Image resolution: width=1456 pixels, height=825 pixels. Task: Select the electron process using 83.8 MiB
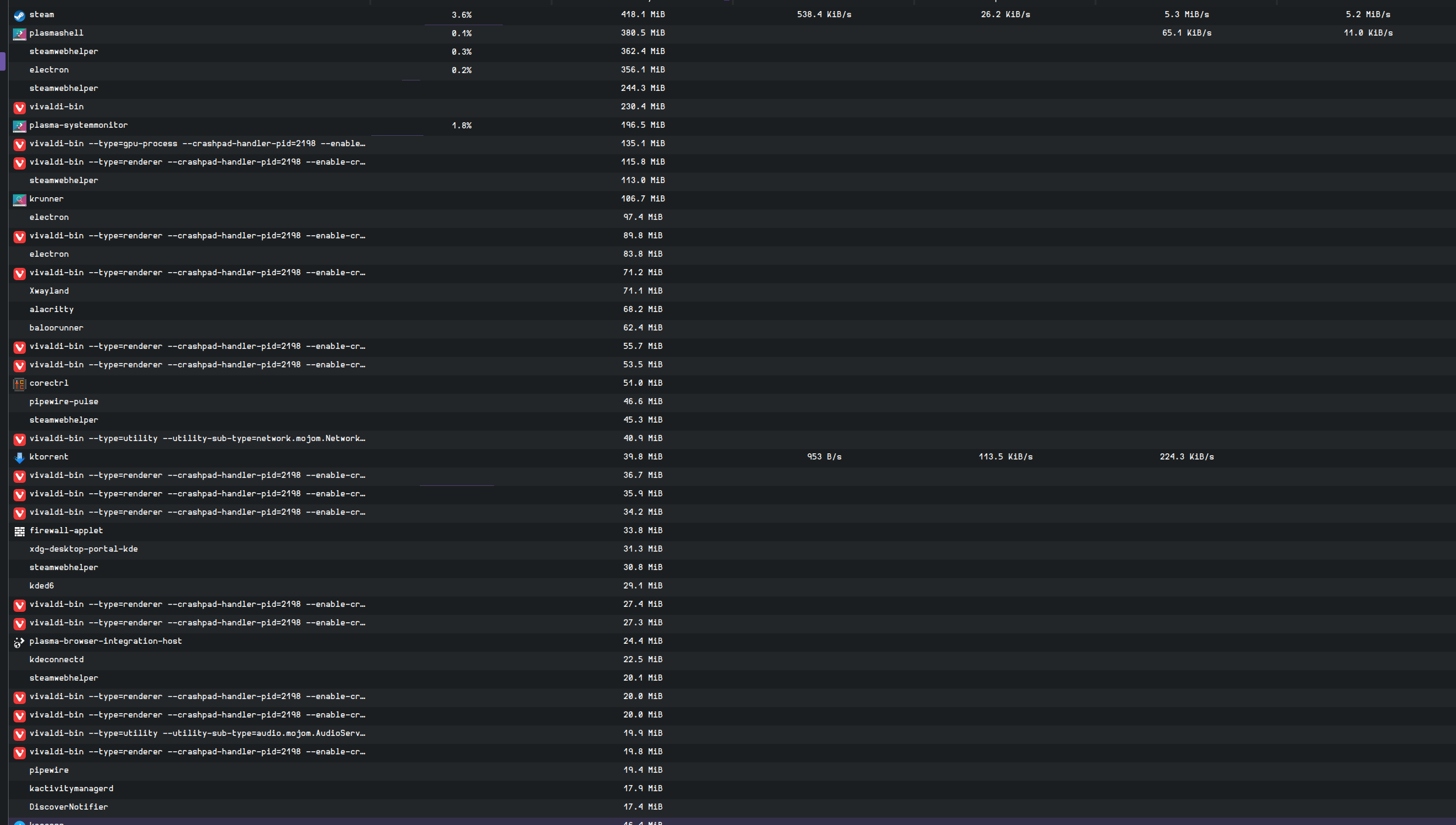(49, 254)
